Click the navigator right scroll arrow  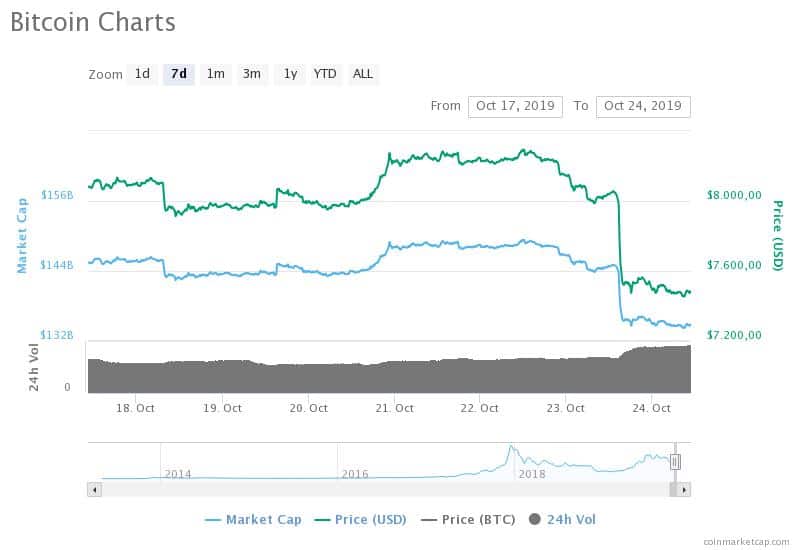click(684, 490)
